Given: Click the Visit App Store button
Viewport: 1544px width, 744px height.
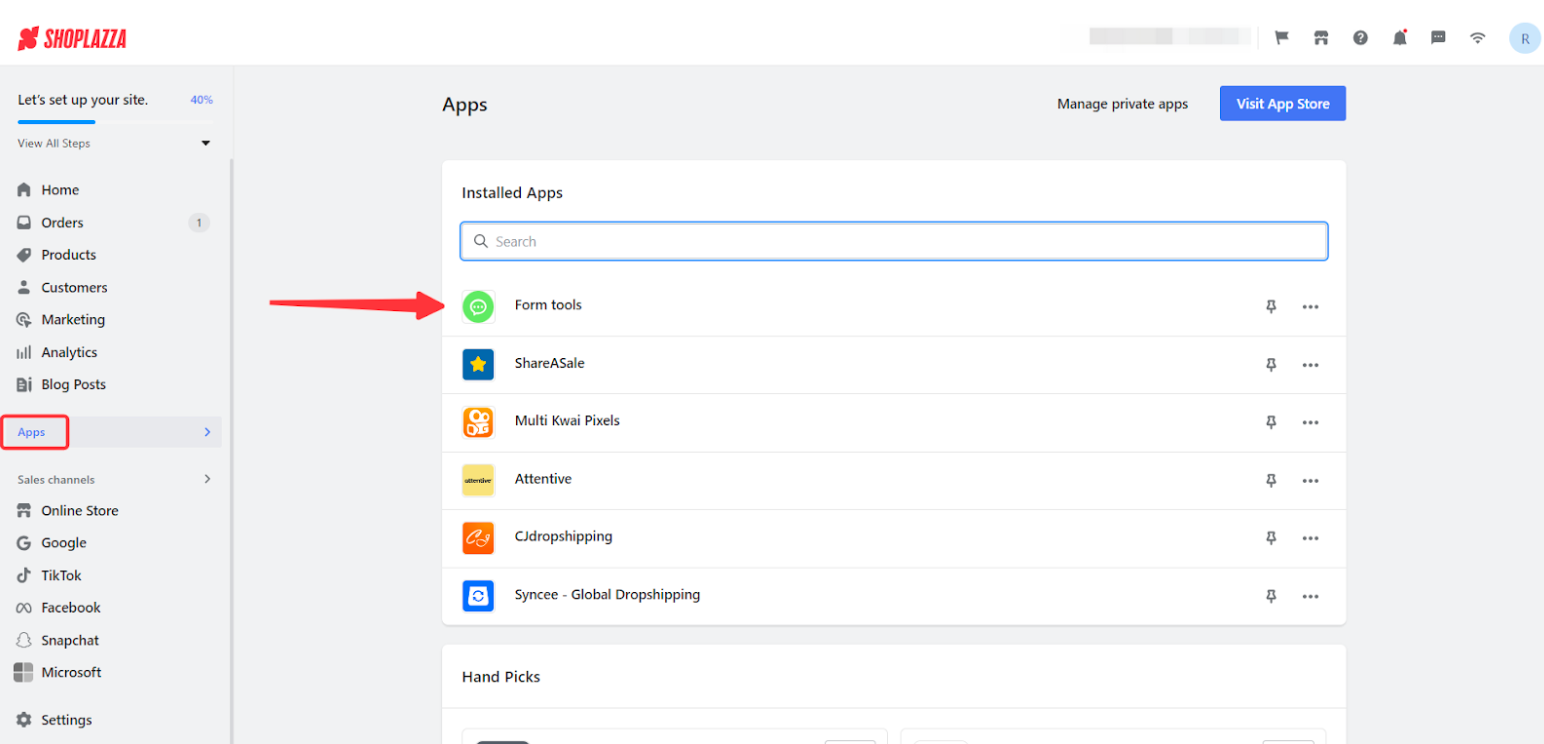Looking at the screenshot, I should (x=1282, y=104).
